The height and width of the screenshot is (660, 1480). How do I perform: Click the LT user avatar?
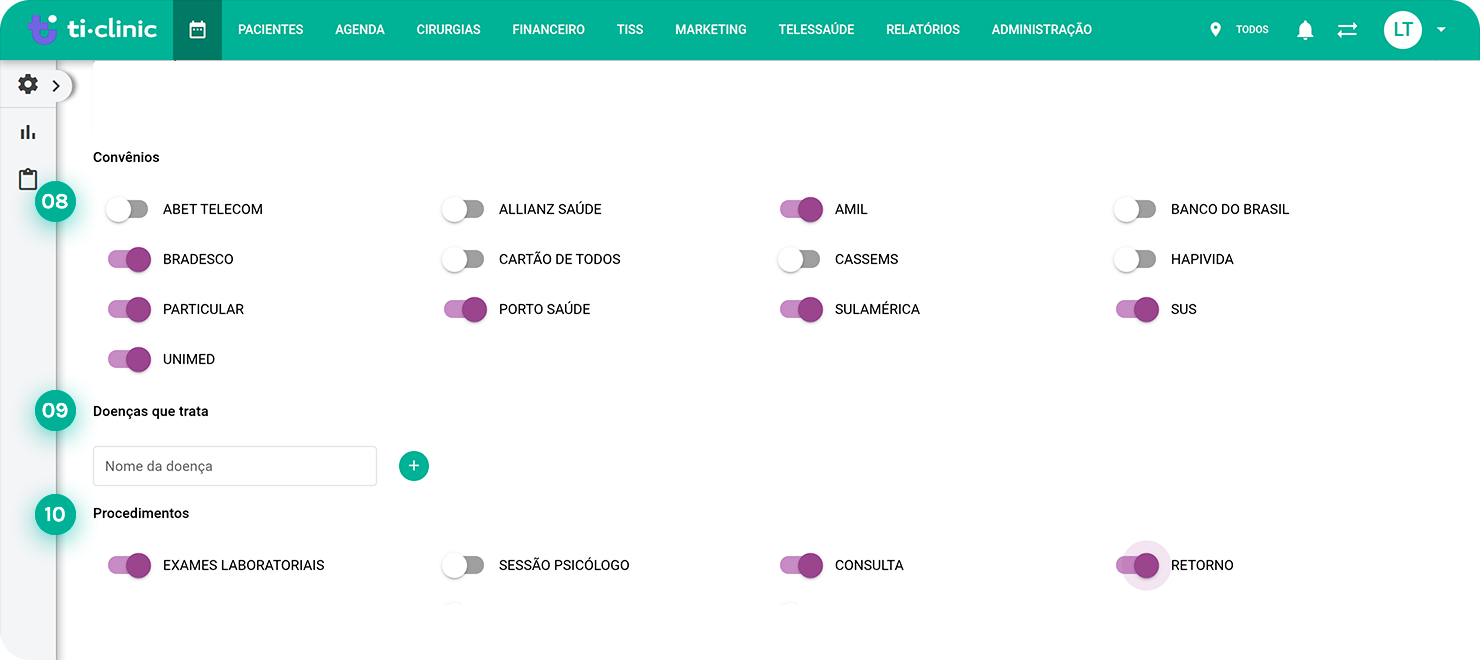[1403, 30]
